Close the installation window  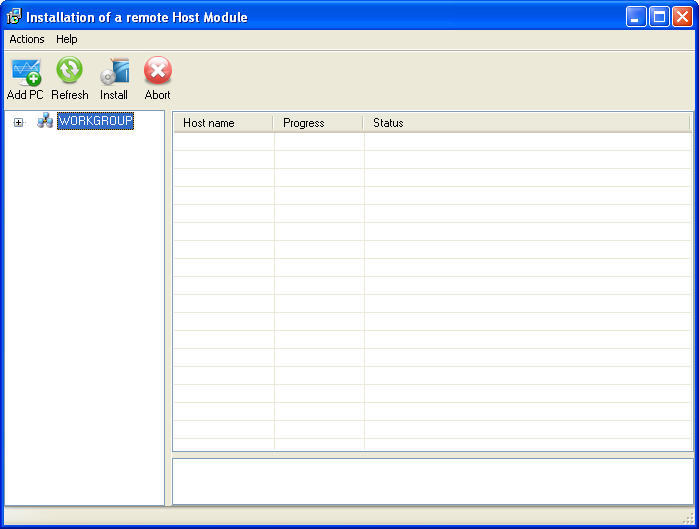683,17
